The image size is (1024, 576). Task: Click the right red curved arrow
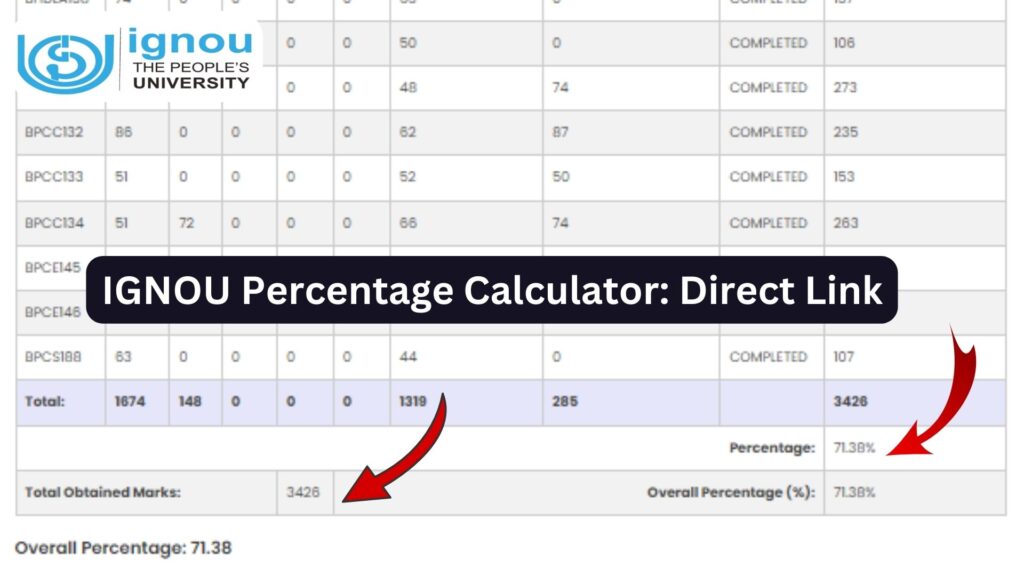click(934, 395)
